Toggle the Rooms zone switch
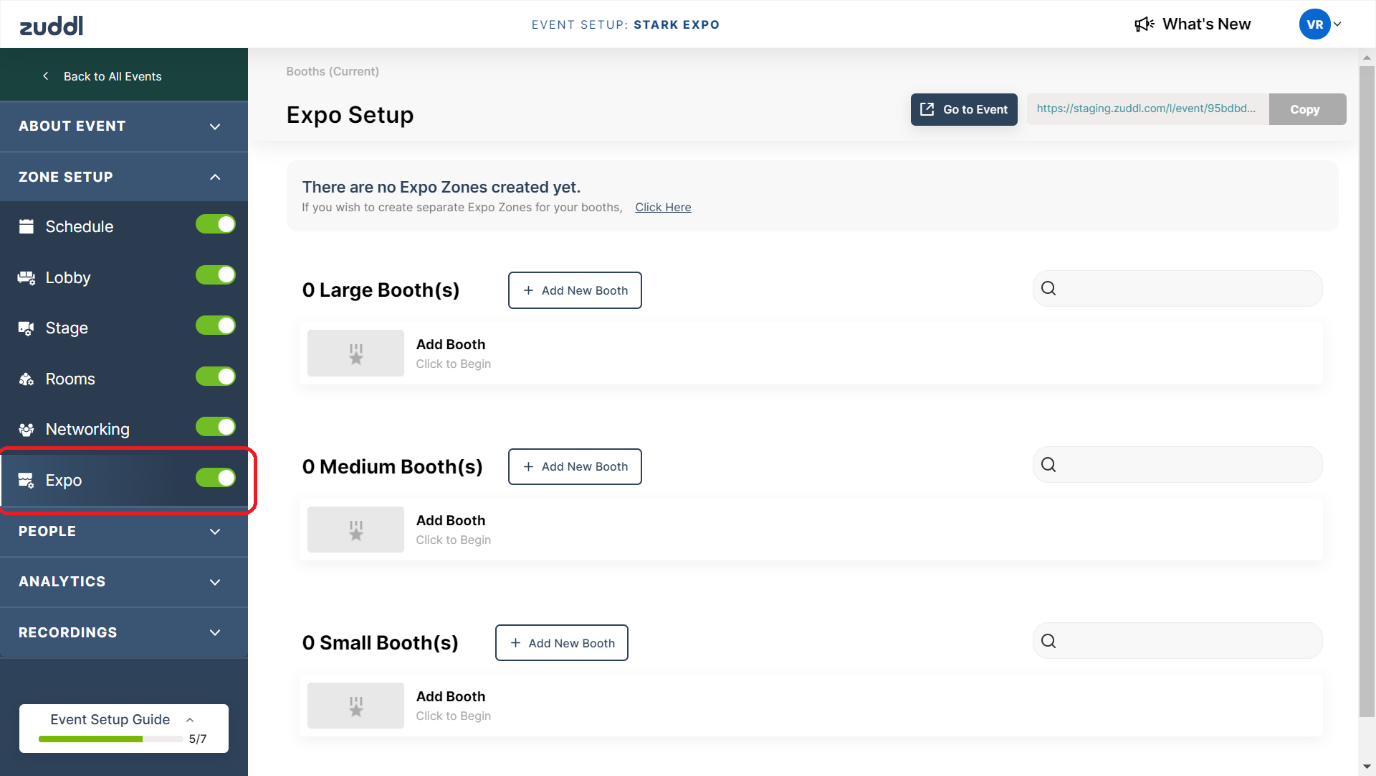The width and height of the screenshot is (1376, 776). [215, 376]
